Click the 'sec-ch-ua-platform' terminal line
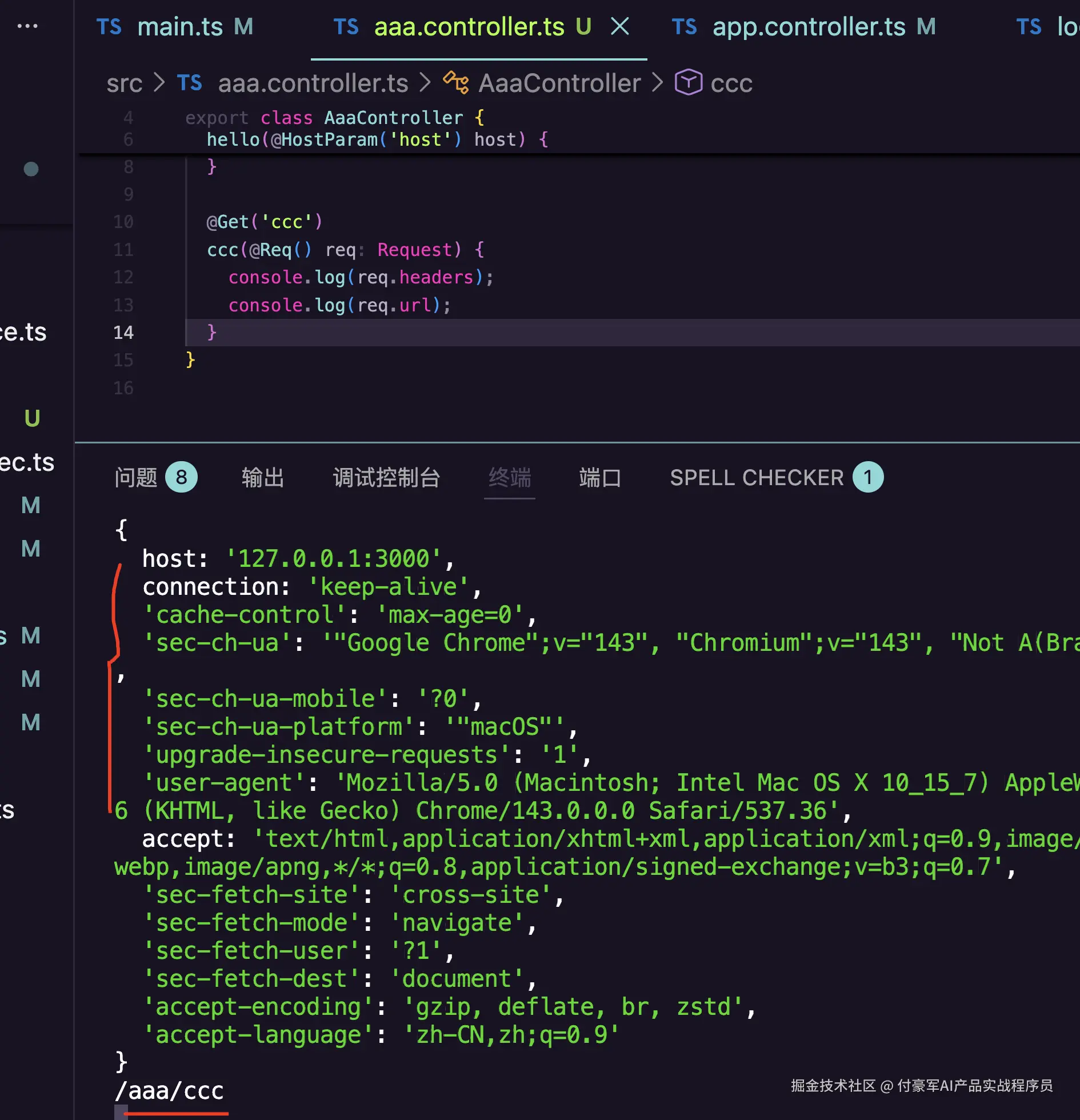Viewport: 1080px width, 1120px height. click(x=360, y=727)
